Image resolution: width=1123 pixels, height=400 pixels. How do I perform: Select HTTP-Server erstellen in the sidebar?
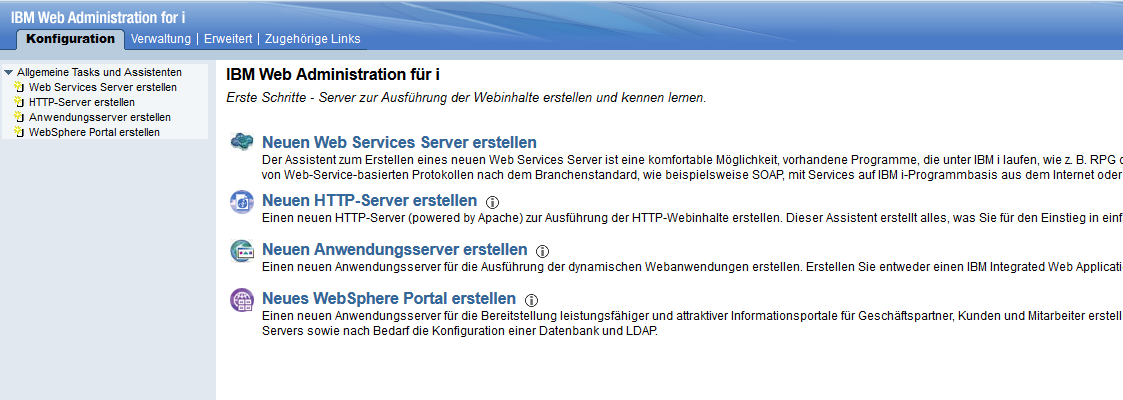[x=82, y=102]
